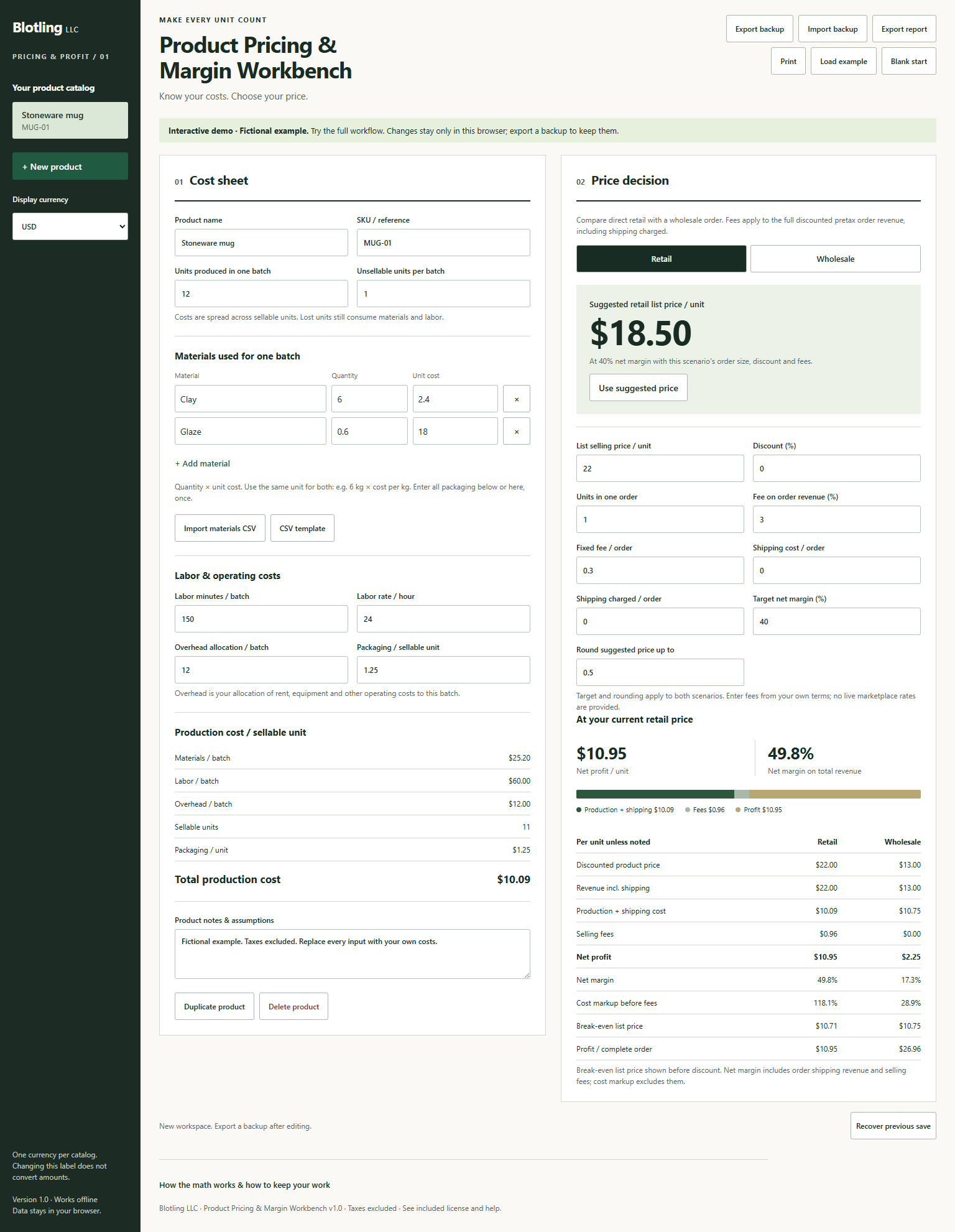Image resolution: width=955 pixels, height=1232 pixels.
Task: Delete the current product
Action: point(293,1006)
